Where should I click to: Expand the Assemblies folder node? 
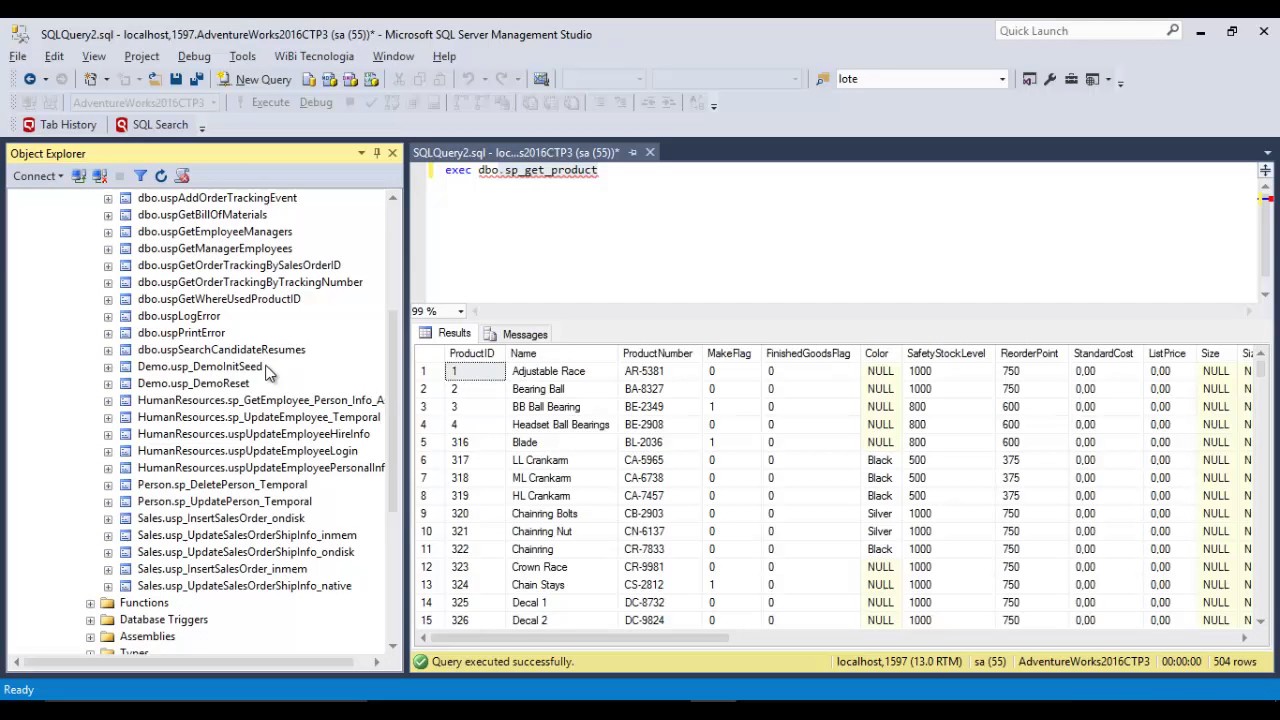(x=90, y=637)
